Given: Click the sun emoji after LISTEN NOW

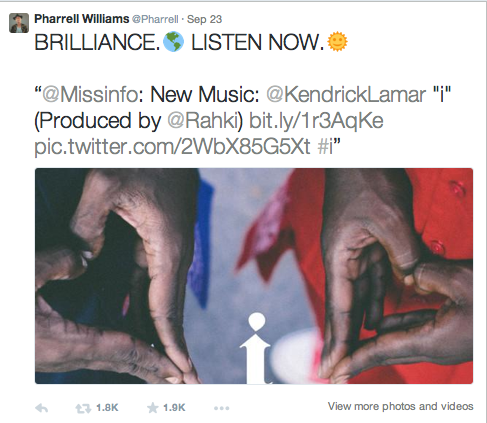Looking at the screenshot, I should pyautogui.click(x=337, y=42).
